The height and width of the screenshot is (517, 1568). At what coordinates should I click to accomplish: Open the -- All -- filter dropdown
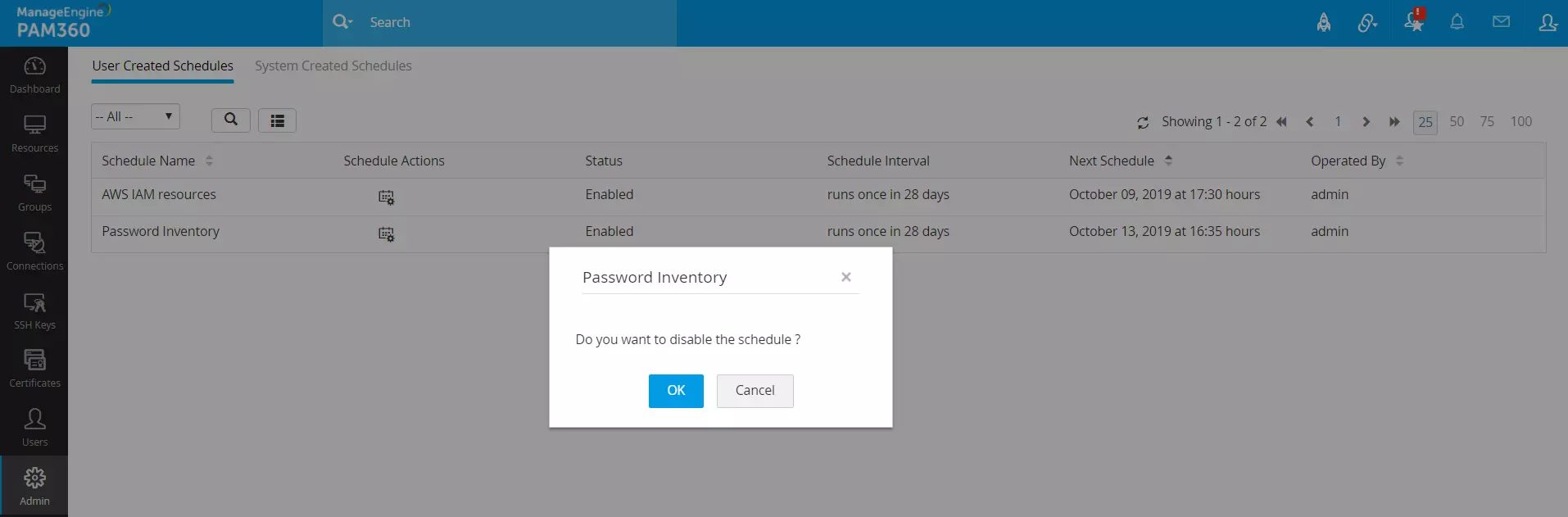(134, 116)
